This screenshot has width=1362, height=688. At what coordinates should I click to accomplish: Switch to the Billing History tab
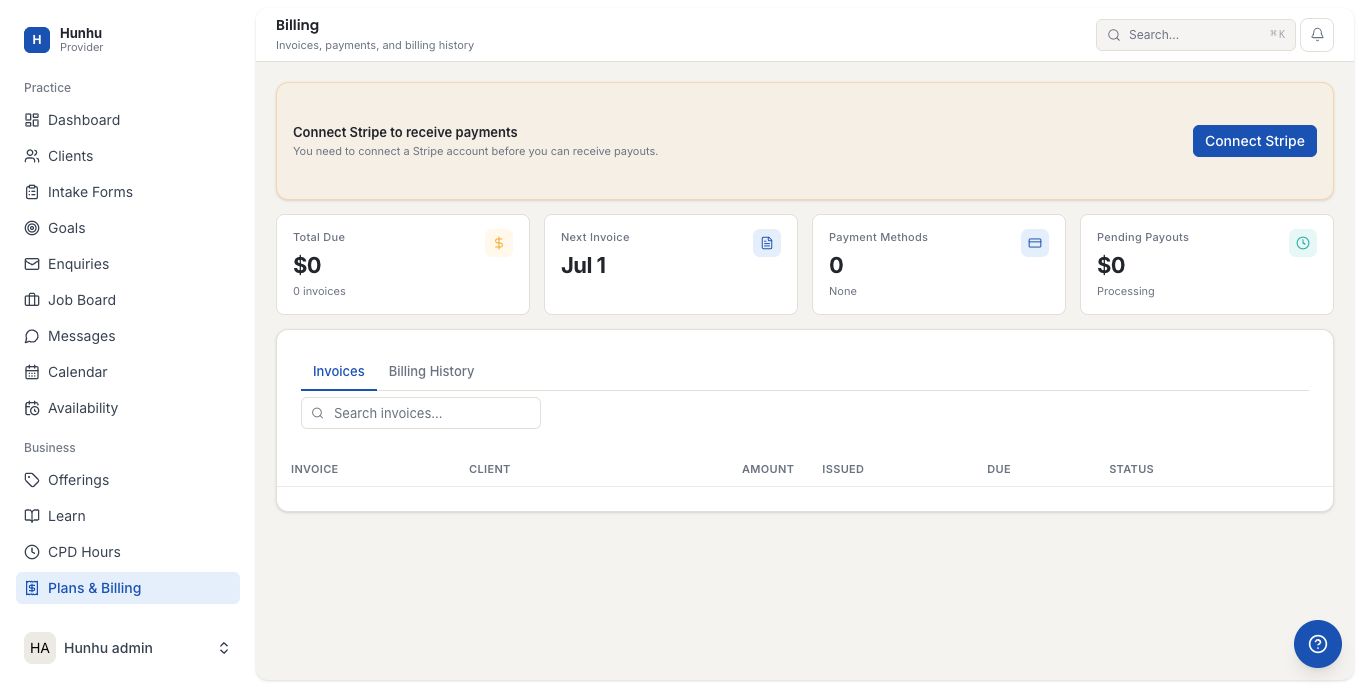[431, 371]
